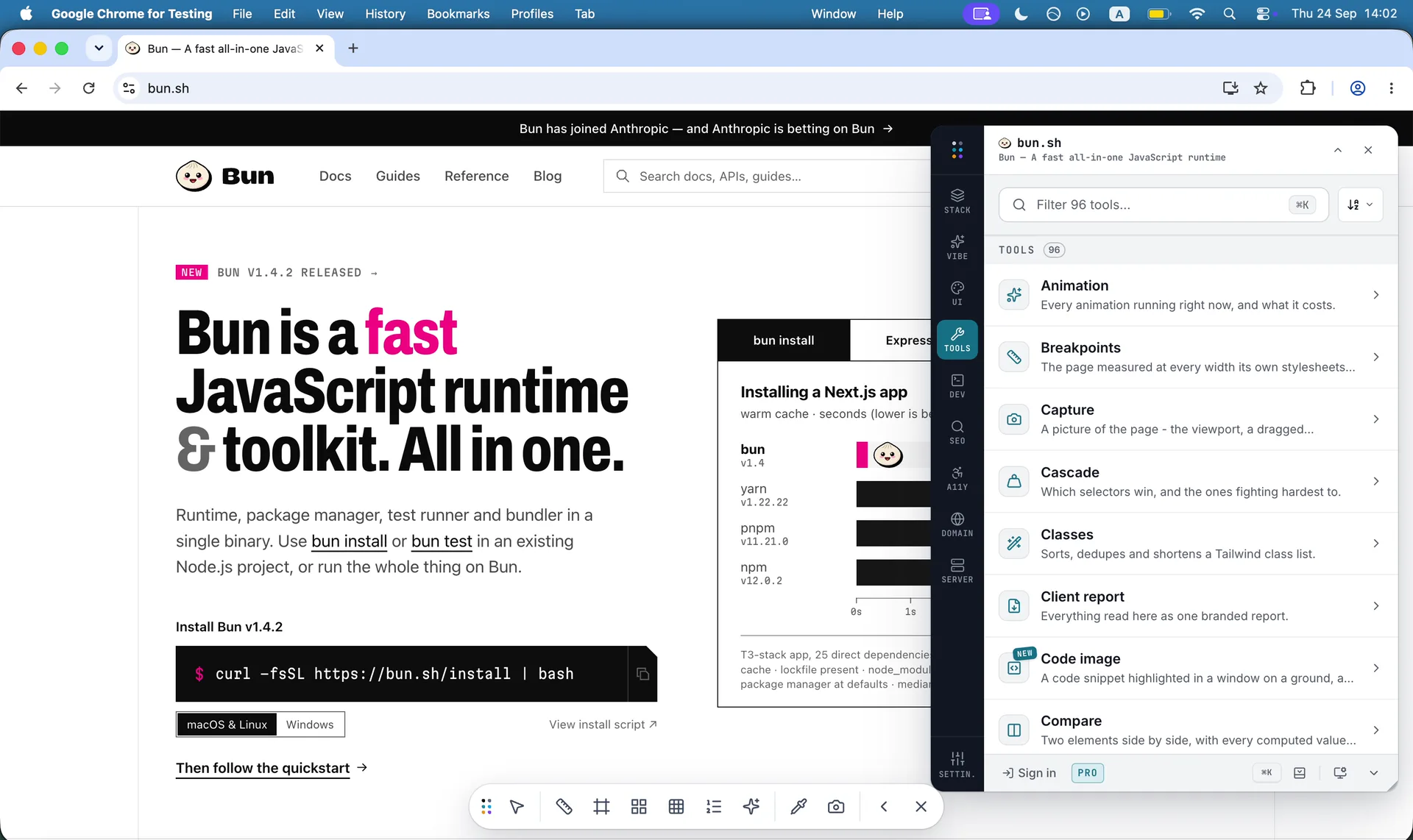Viewport: 1413px width, 840px height.
Task: Open the UI palette section in the sidebar
Action: 957,293
